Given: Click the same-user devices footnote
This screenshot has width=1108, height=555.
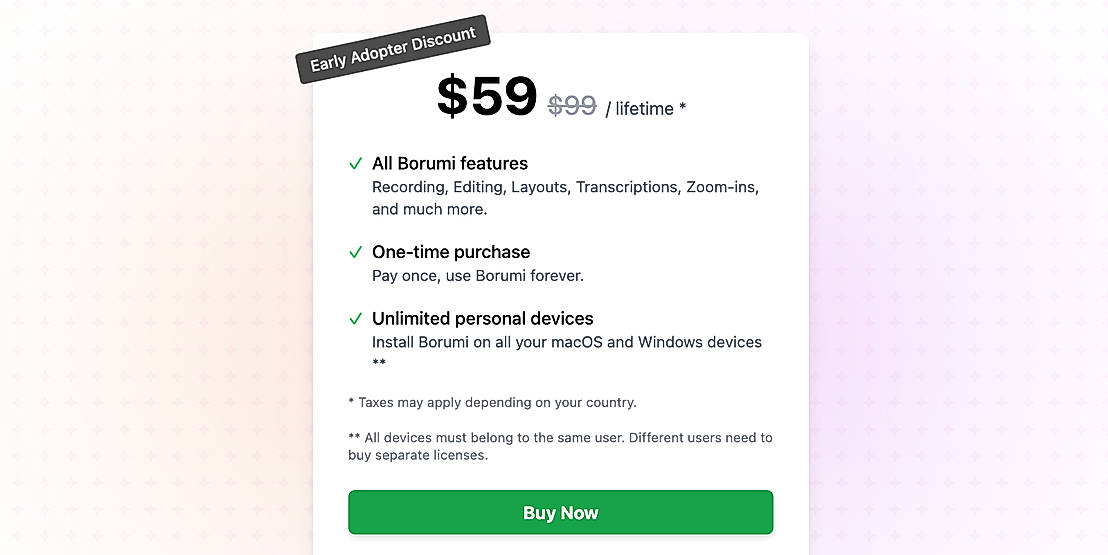Looking at the screenshot, I should click(560, 438).
